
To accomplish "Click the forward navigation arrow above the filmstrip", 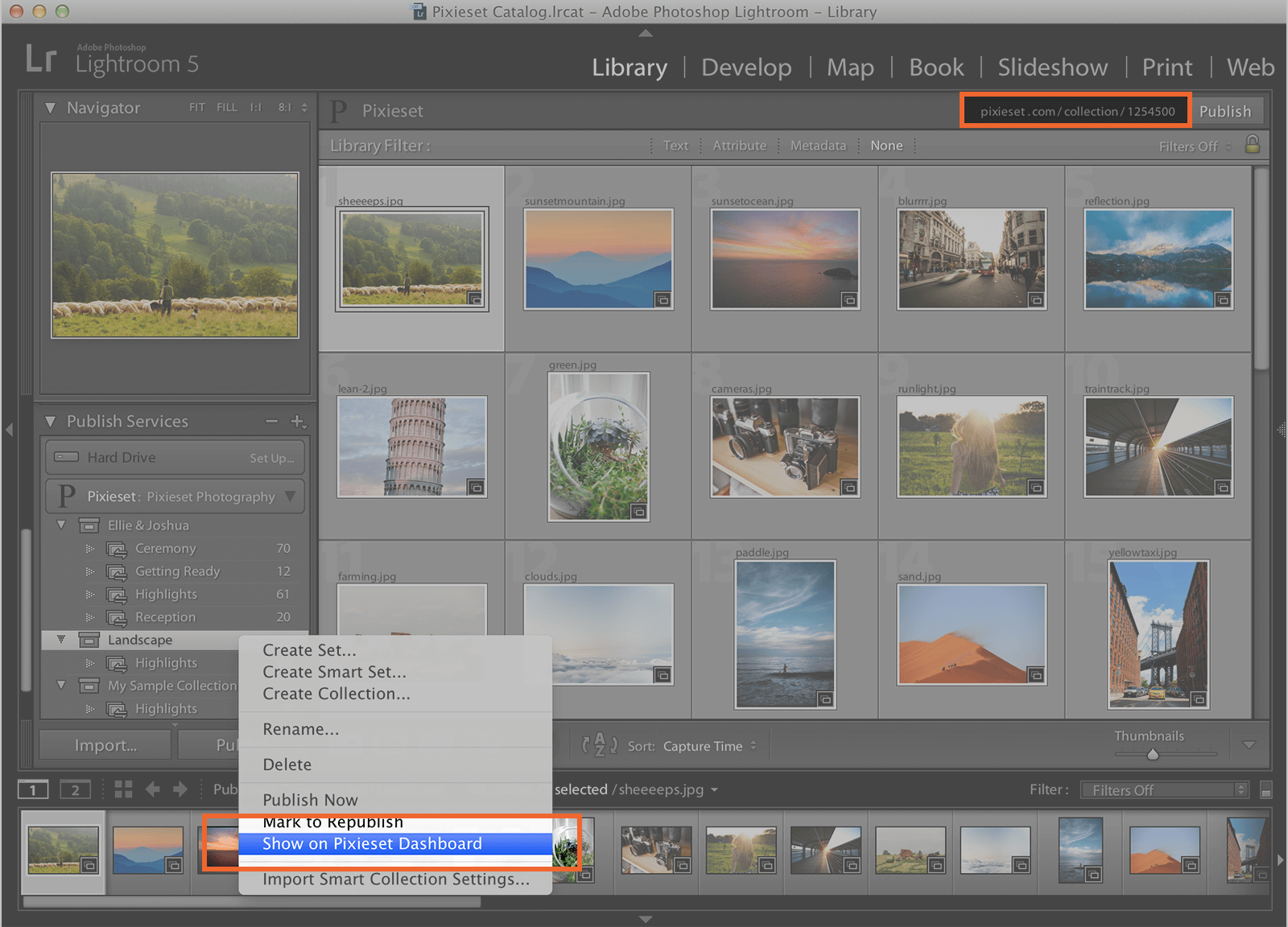I will (x=180, y=789).
